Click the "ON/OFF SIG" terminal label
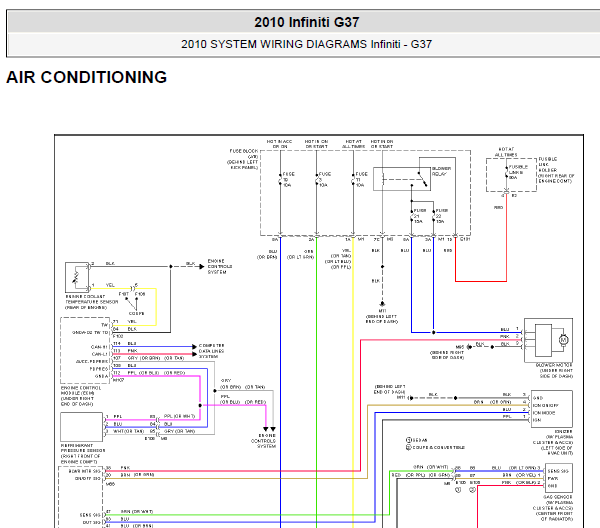The image size is (600, 528). click(88, 478)
